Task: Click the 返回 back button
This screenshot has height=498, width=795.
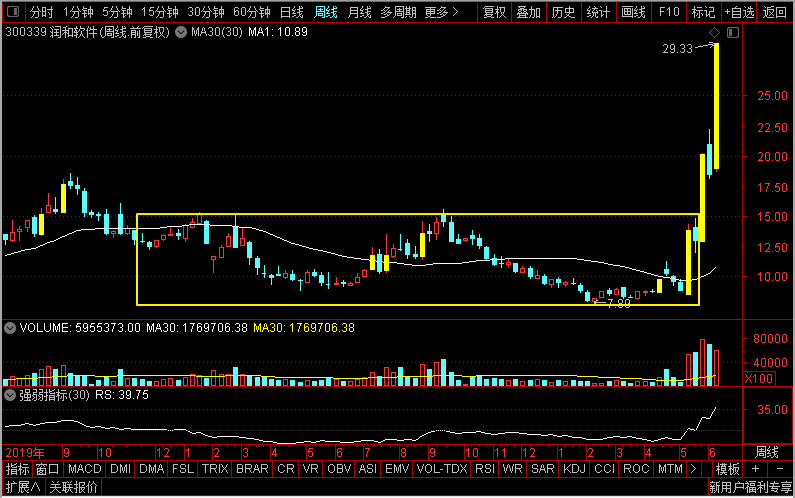Action: [775, 12]
